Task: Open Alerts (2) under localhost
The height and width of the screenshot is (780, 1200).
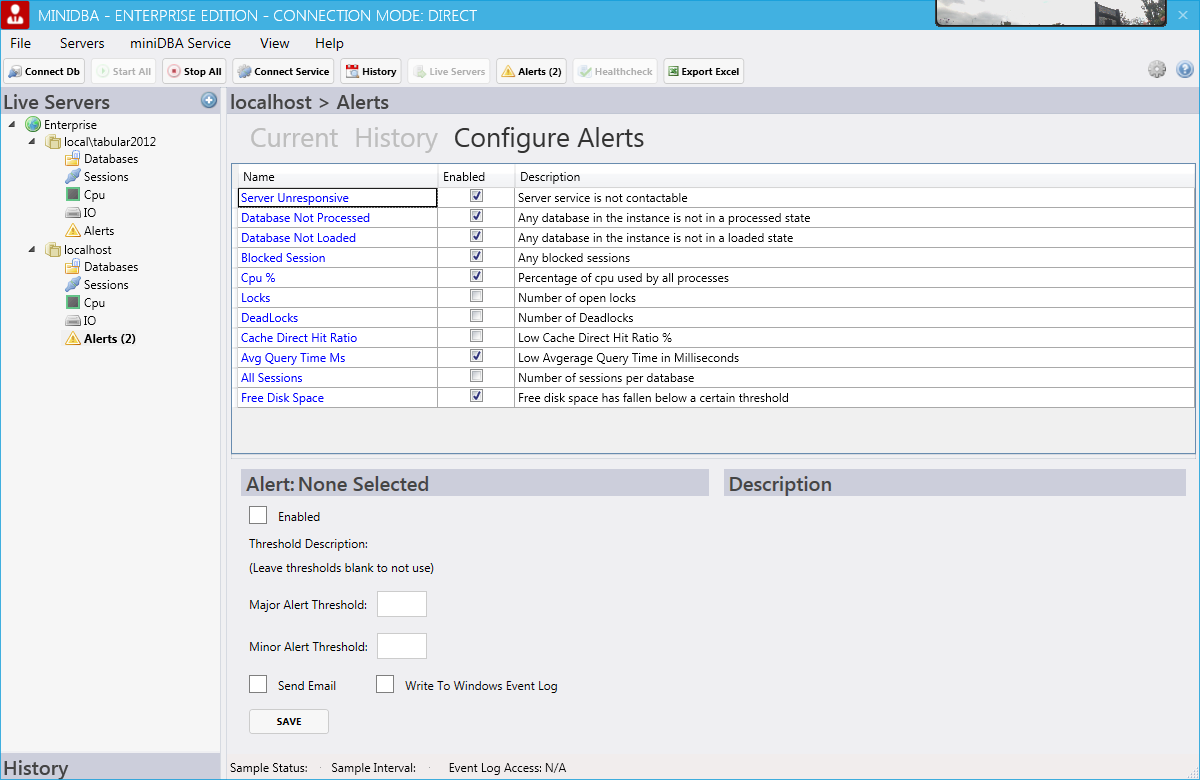Action: point(101,339)
